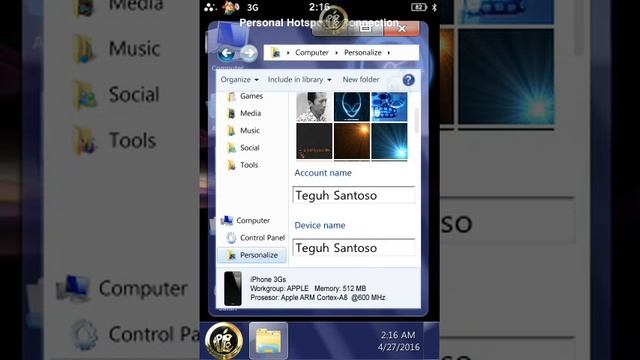Expand arrow after Personalize in the address bar
Viewport: 640px width, 360px height.
389,53
